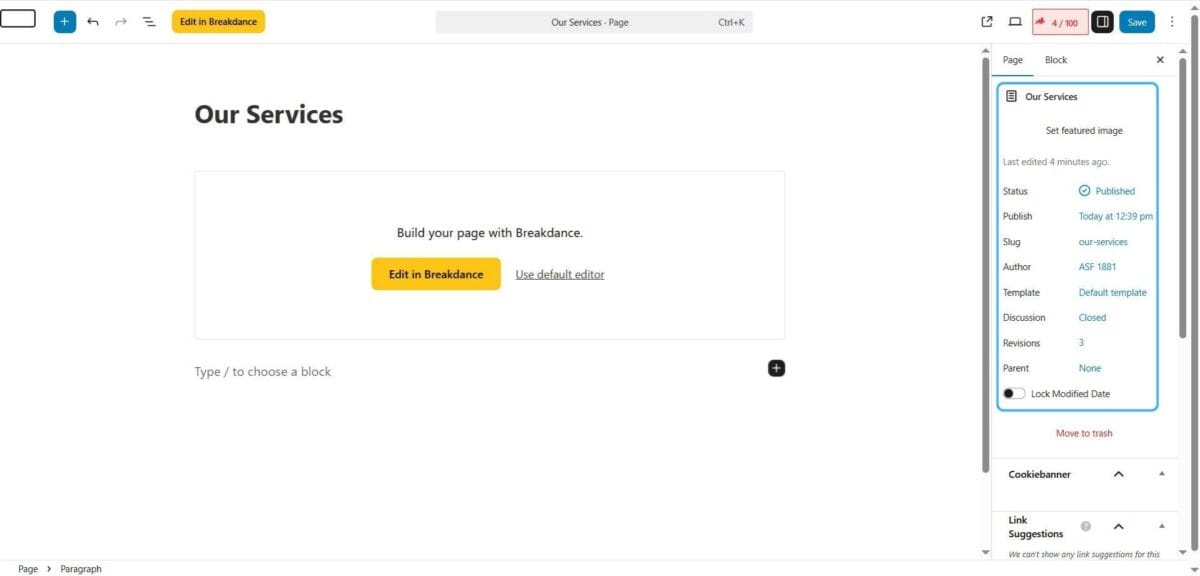Click the add block plus below the content
1200x576 pixels.
[776, 368]
